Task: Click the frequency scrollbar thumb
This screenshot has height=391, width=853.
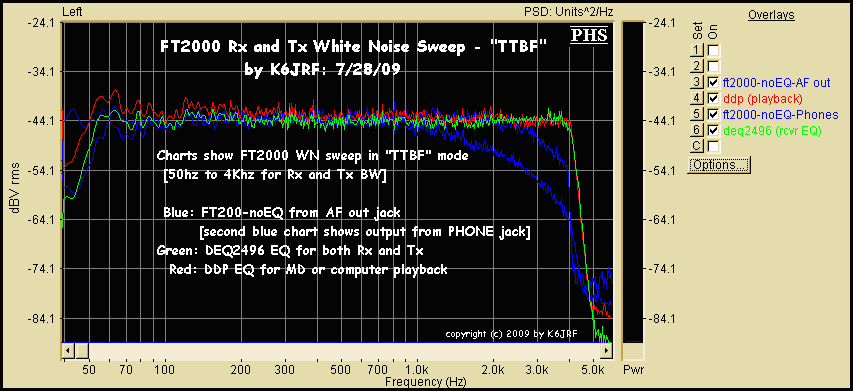Action: click(x=82, y=351)
